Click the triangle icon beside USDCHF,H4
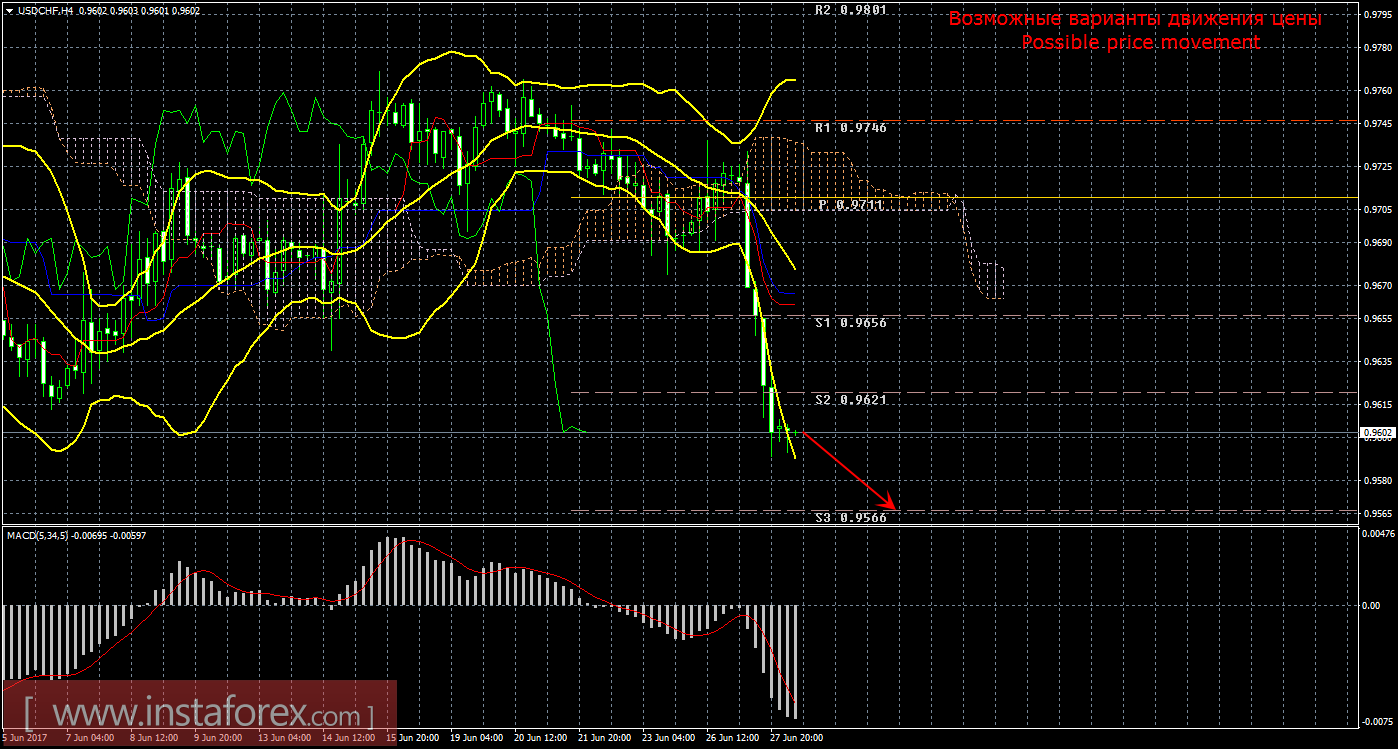This screenshot has width=1398, height=749. [9, 10]
